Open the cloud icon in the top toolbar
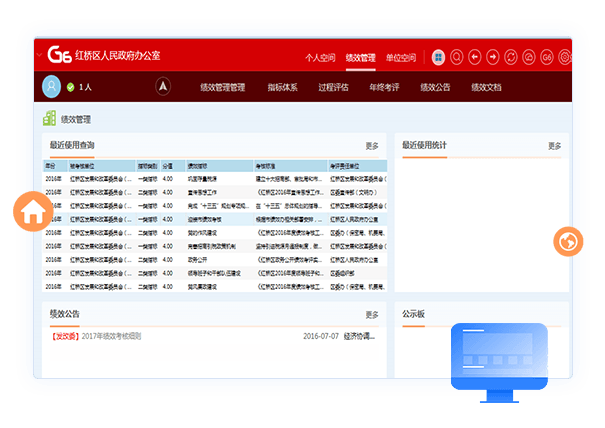Image resolution: width=605 pixels, height=428 pixels. click(529, 58)
